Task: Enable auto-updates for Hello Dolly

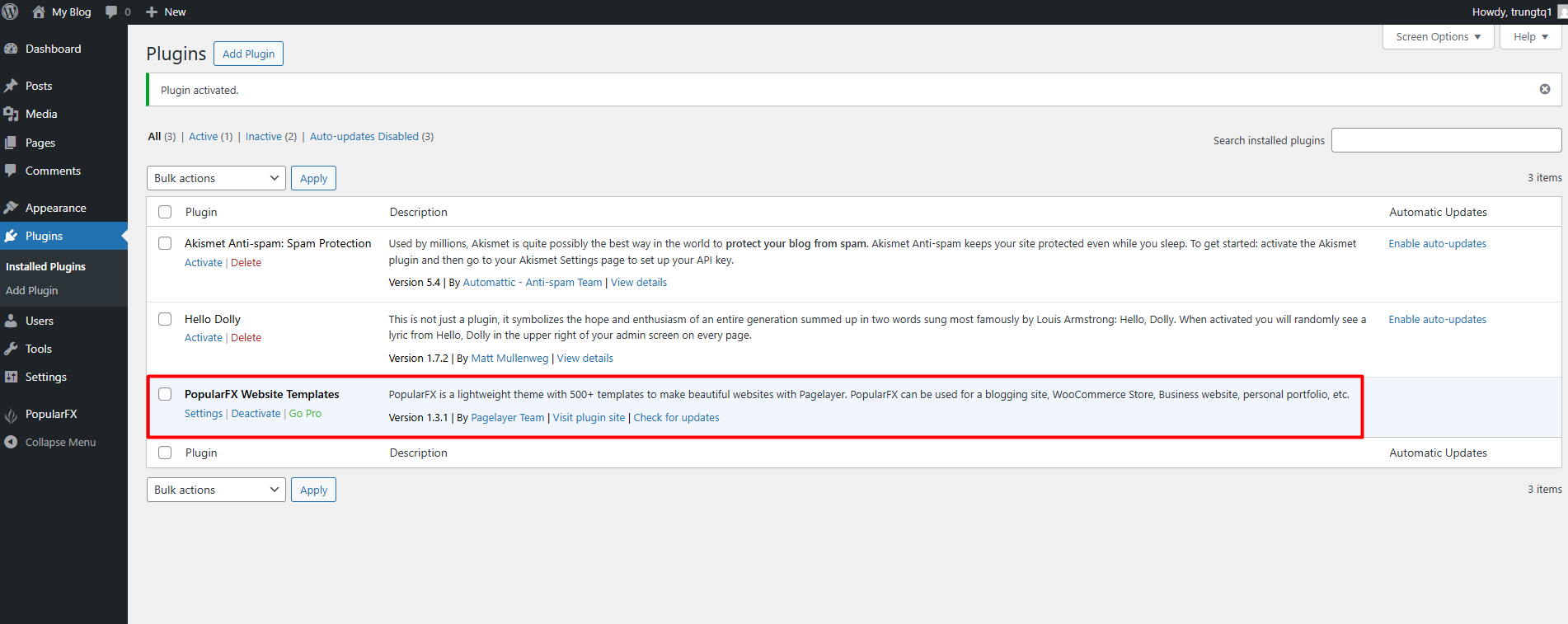Action: click(1437, 319)
